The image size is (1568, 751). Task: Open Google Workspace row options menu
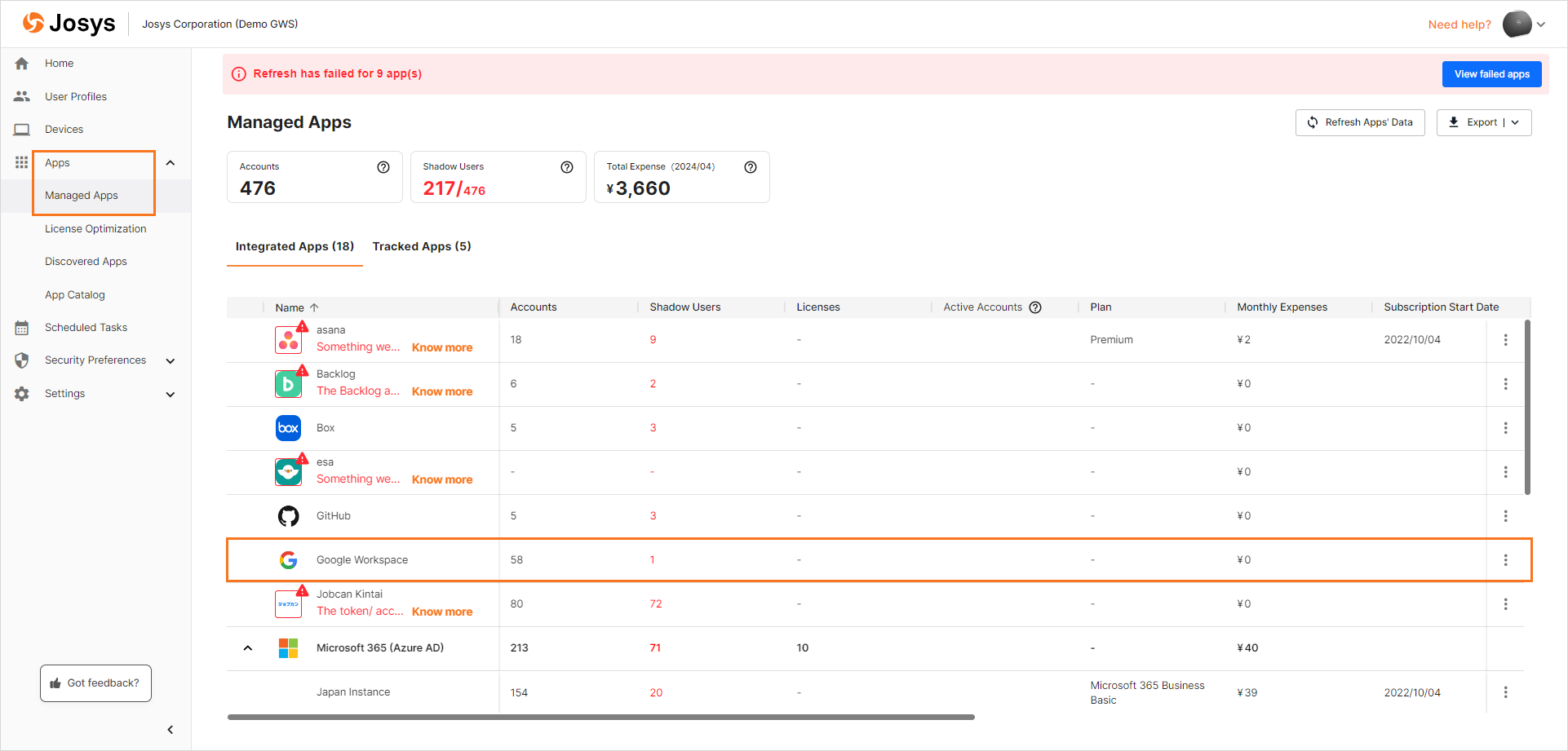[x=1506, y=560]
